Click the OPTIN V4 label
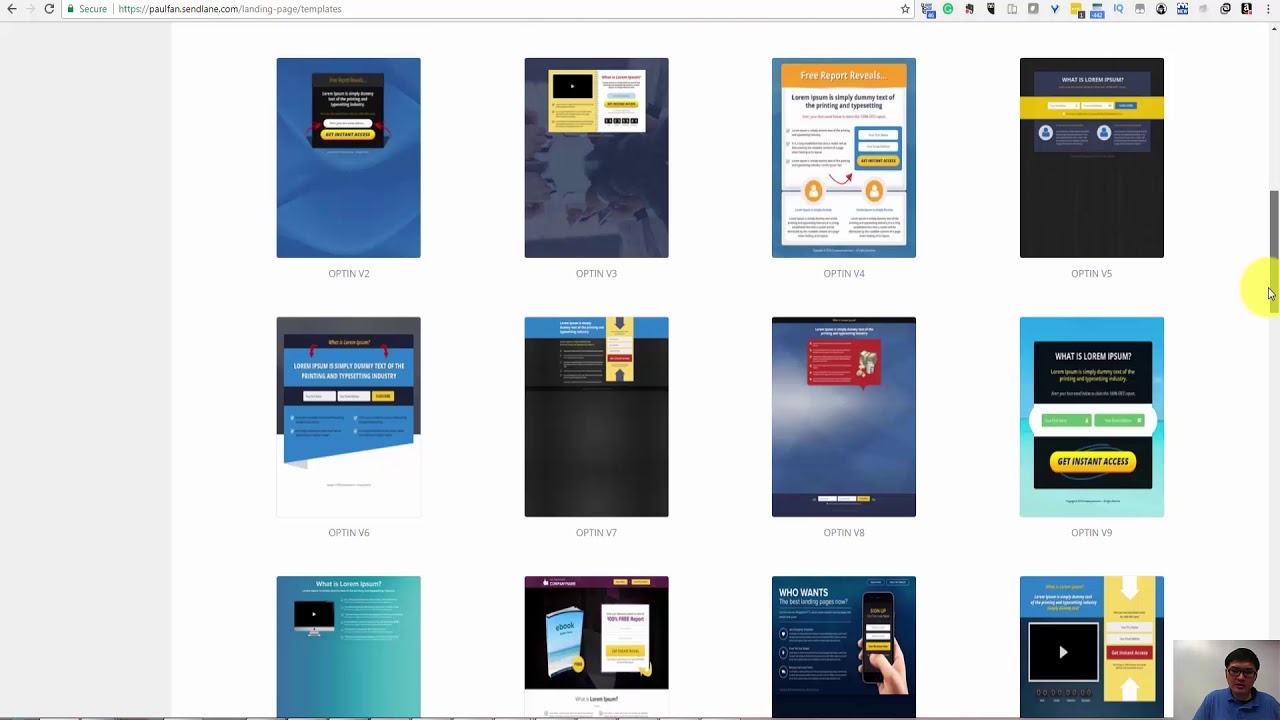The width and height of the screenshot is (1280, 720). [843, 273]
